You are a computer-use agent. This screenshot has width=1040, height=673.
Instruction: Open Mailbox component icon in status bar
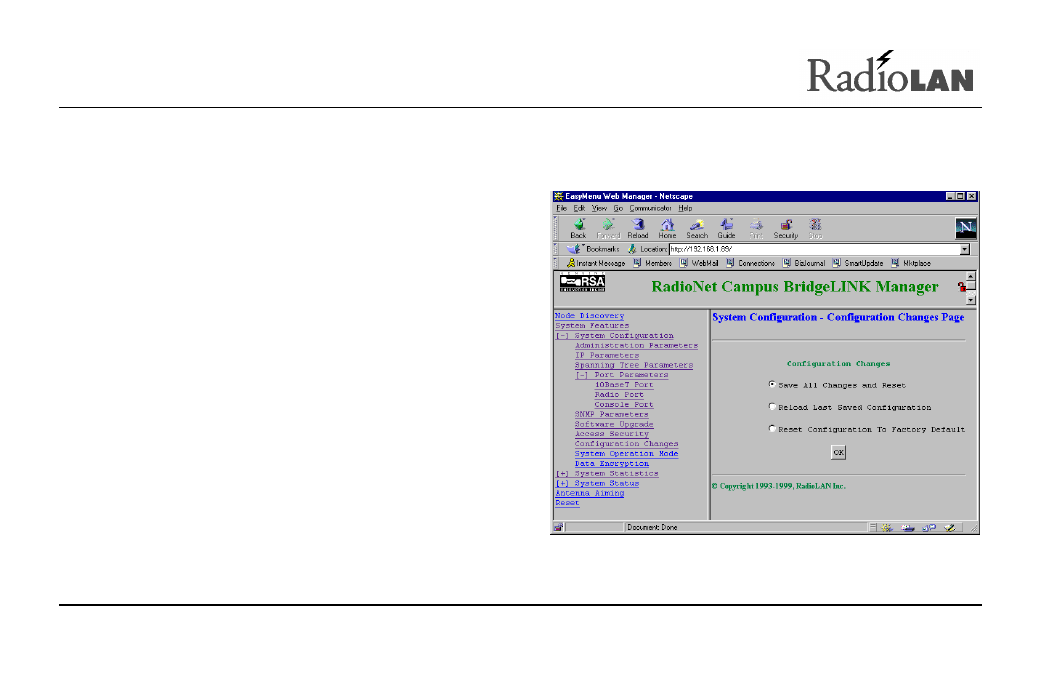click(907, 528)
